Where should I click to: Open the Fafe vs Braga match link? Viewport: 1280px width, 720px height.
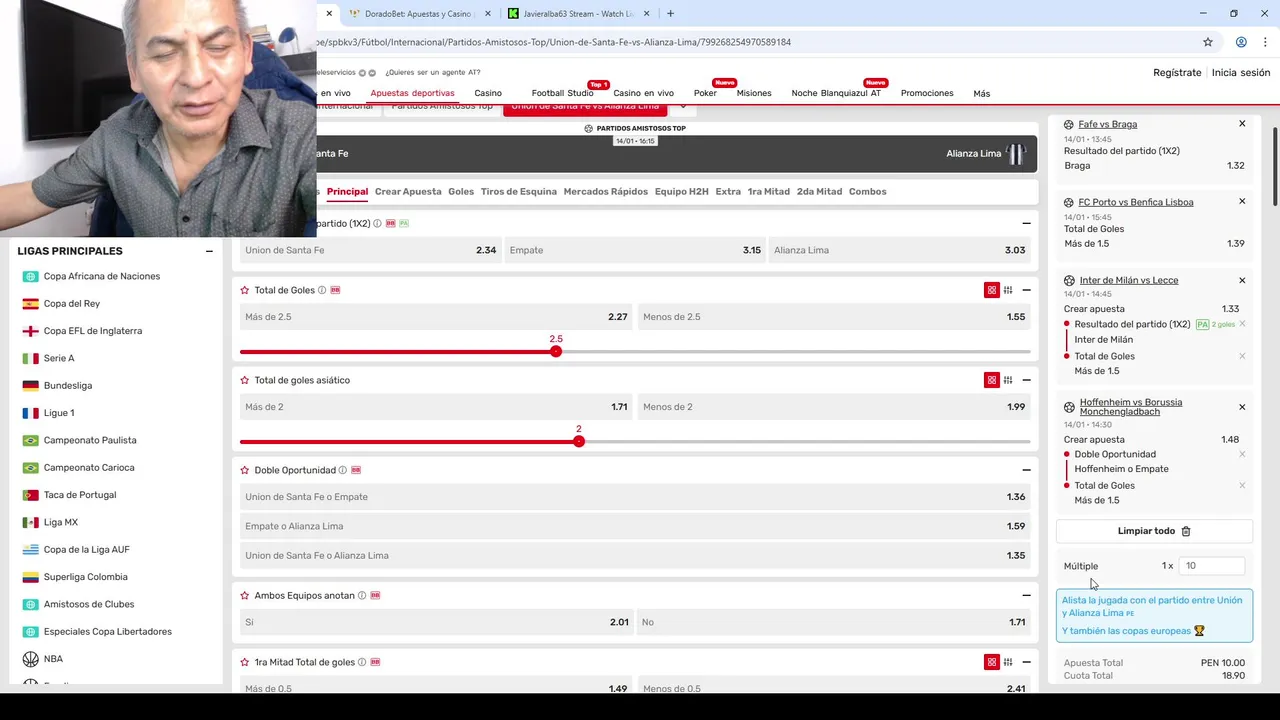1107,124
